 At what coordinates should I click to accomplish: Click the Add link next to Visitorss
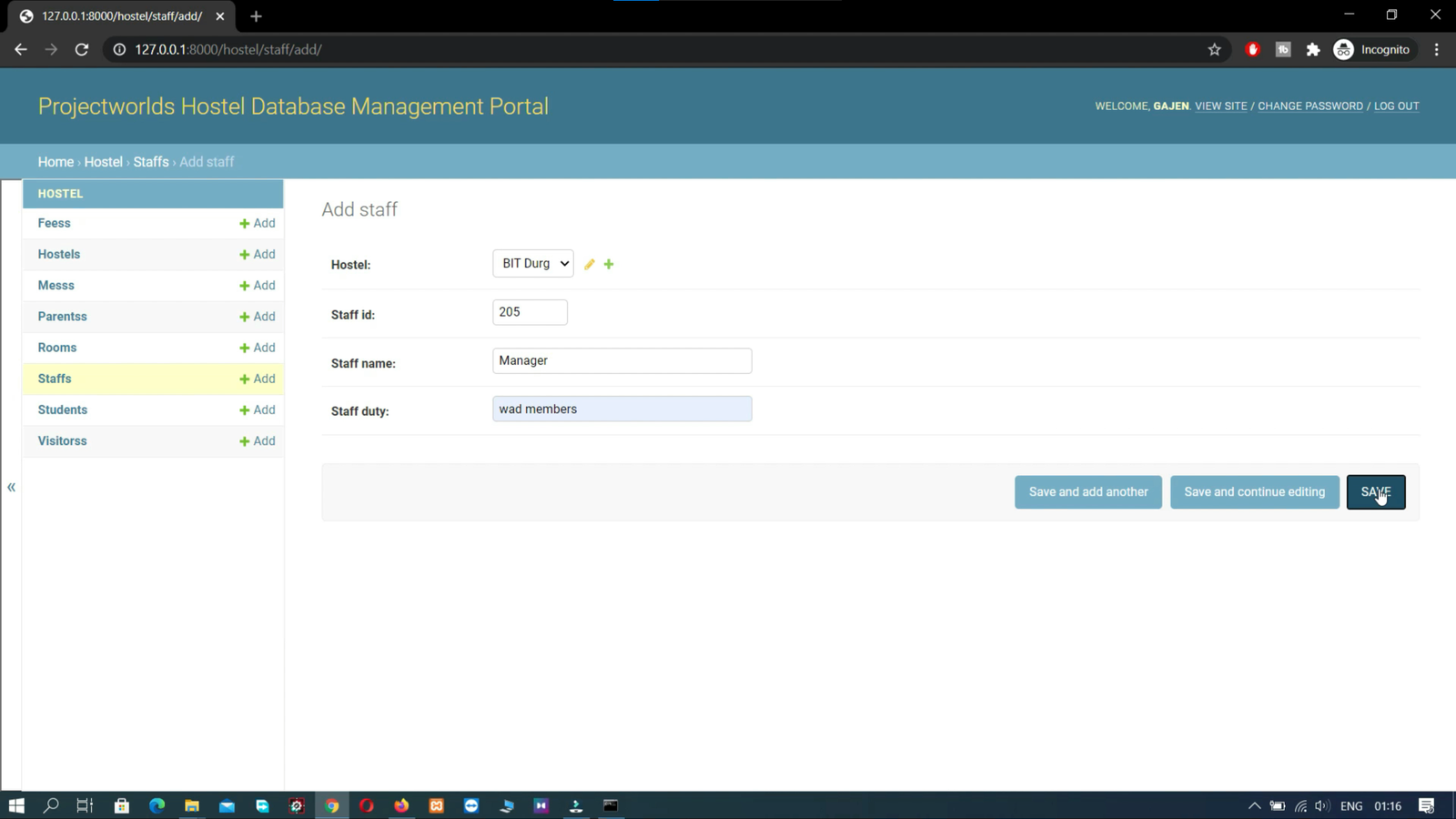[258, 441]
